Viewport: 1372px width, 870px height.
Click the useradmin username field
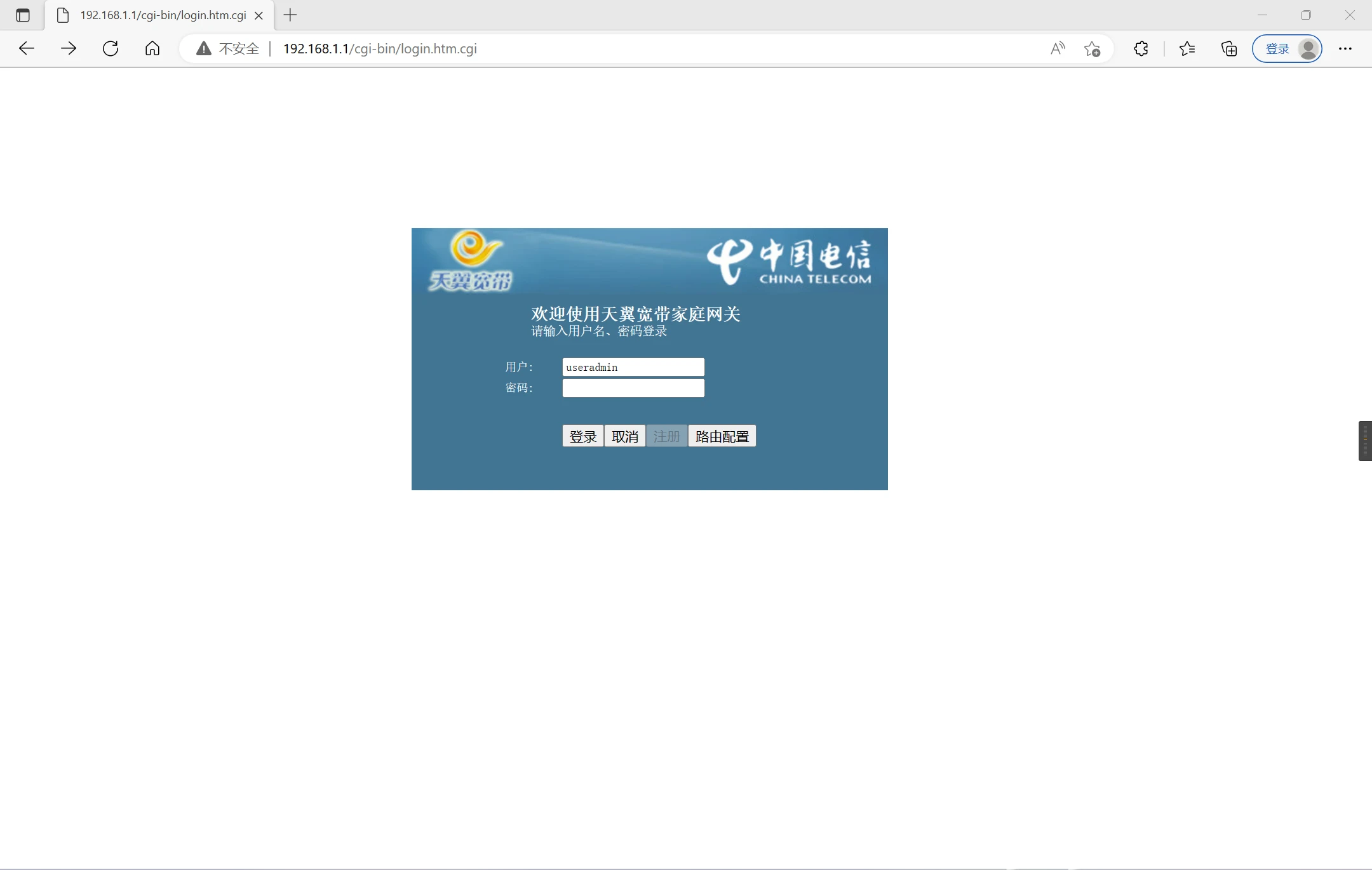click(633, 367)
